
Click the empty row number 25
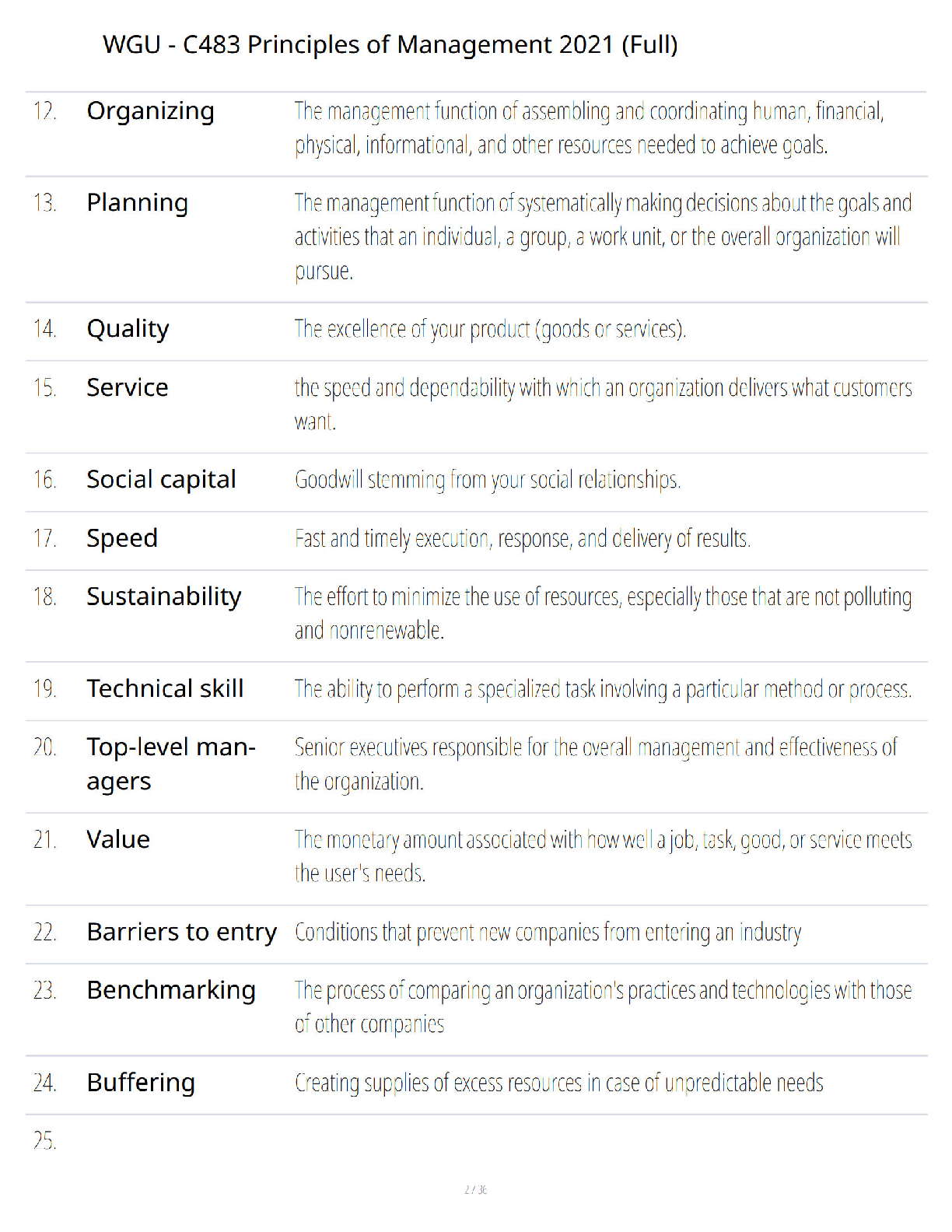tap(44, 1141)
